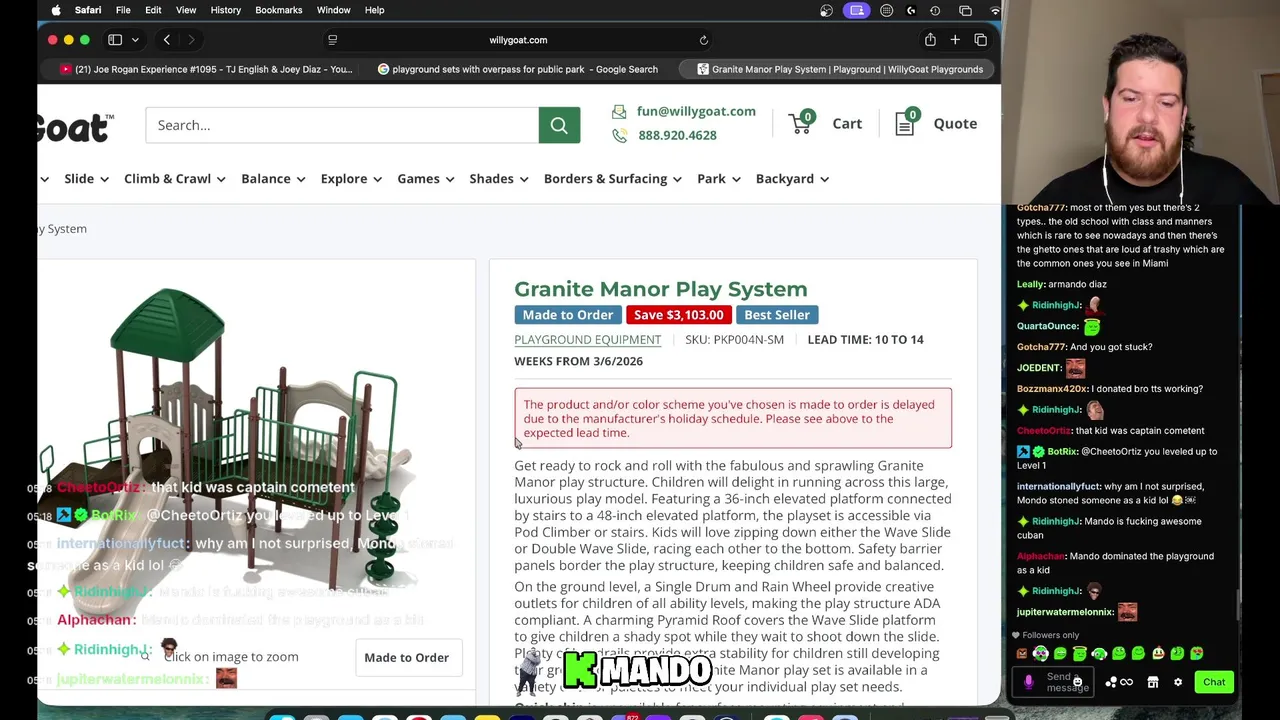Image resolution: width=1280 pixels, height=720 pixels.
Task: Click the Save $3,103.00 badge
Action: click(x=678, y=315)
